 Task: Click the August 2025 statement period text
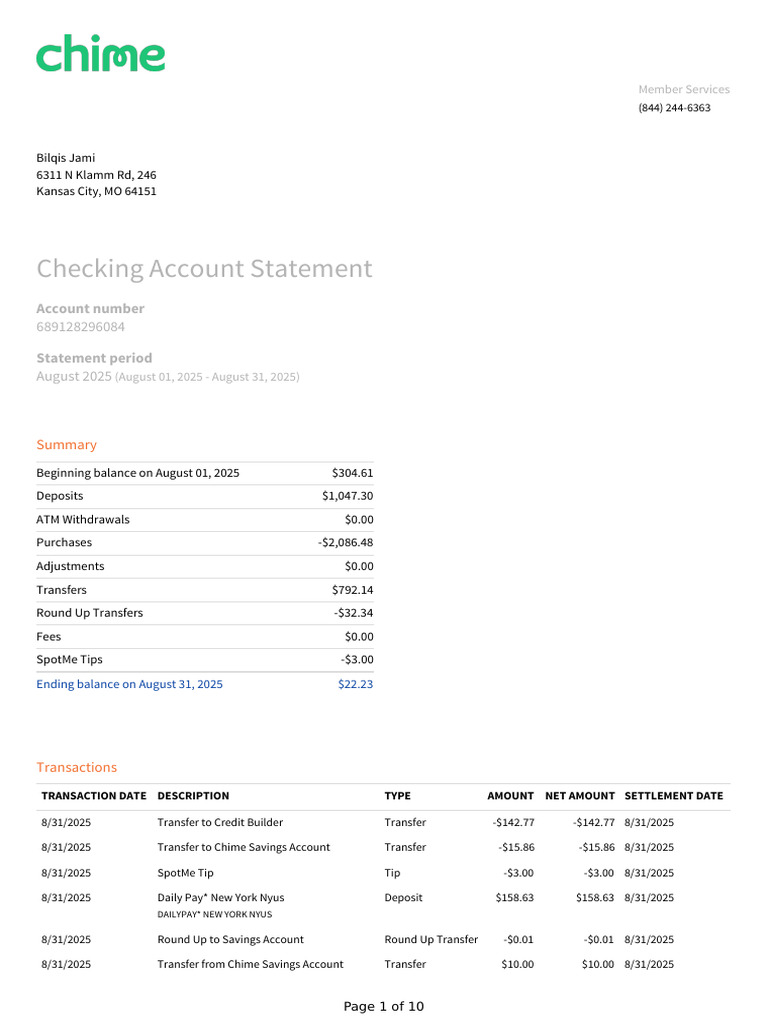point(168,377)
